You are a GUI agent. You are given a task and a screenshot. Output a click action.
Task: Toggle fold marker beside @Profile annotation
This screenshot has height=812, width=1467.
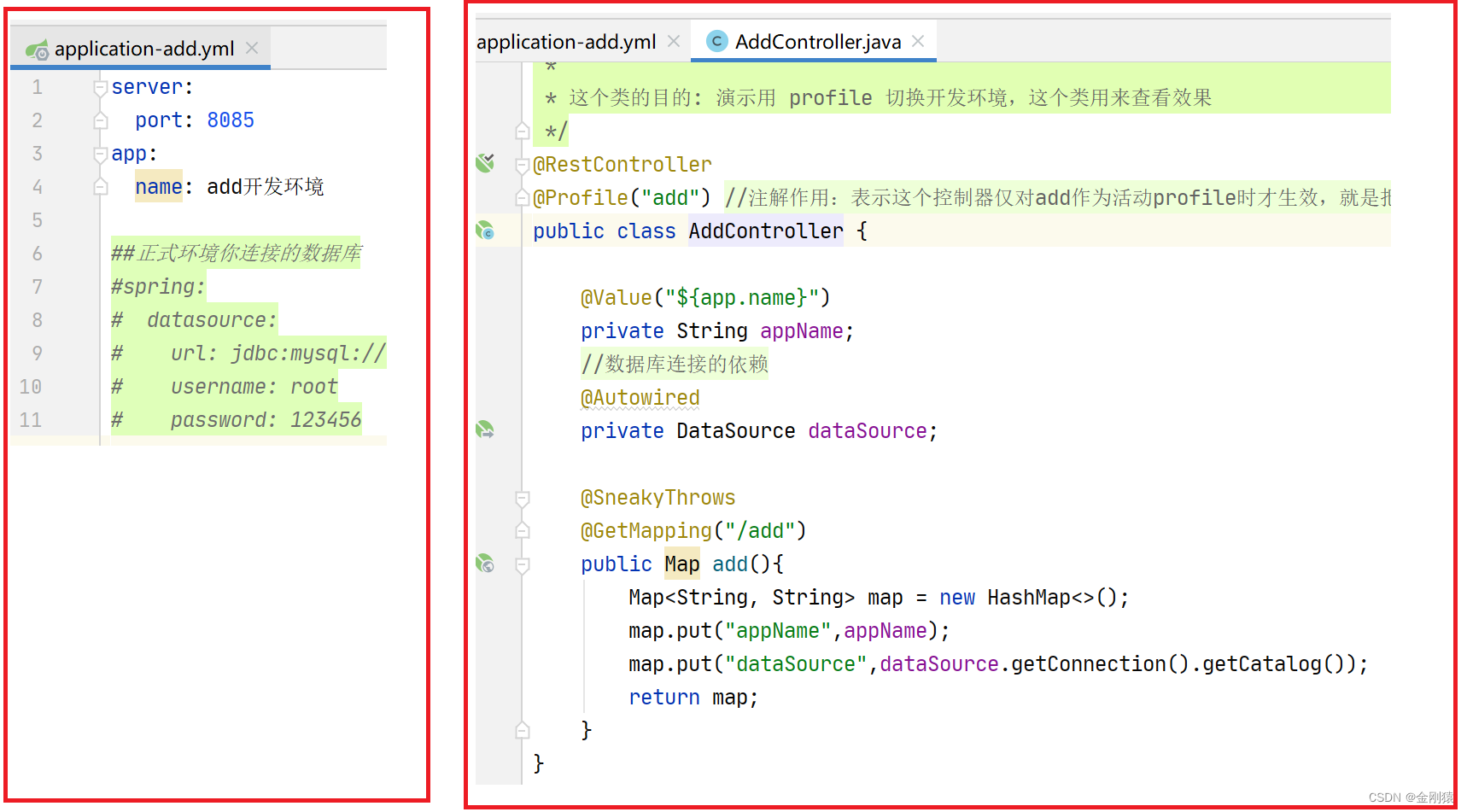523,198
